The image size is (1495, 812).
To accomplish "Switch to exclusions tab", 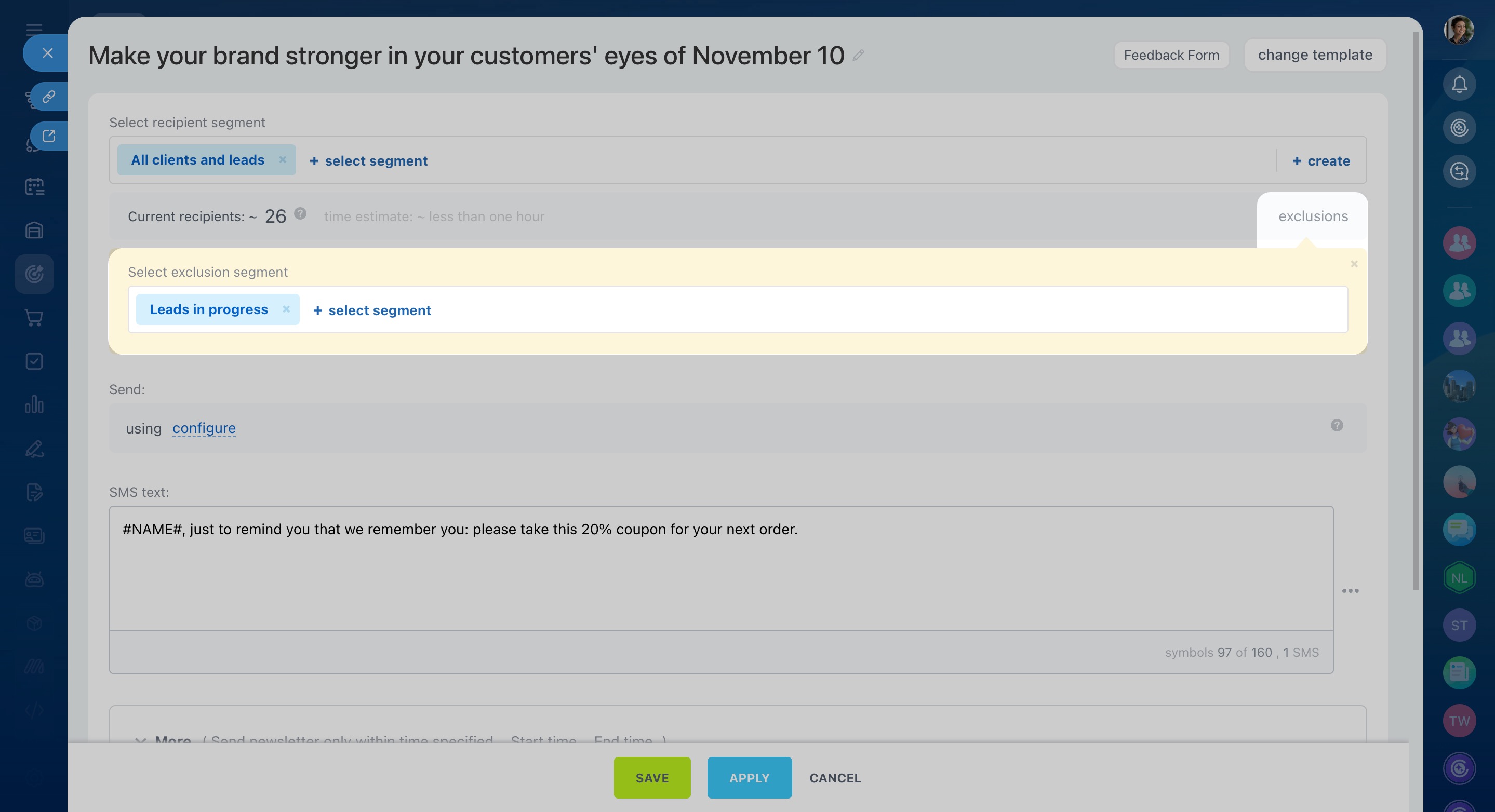I will point(1313,216).
